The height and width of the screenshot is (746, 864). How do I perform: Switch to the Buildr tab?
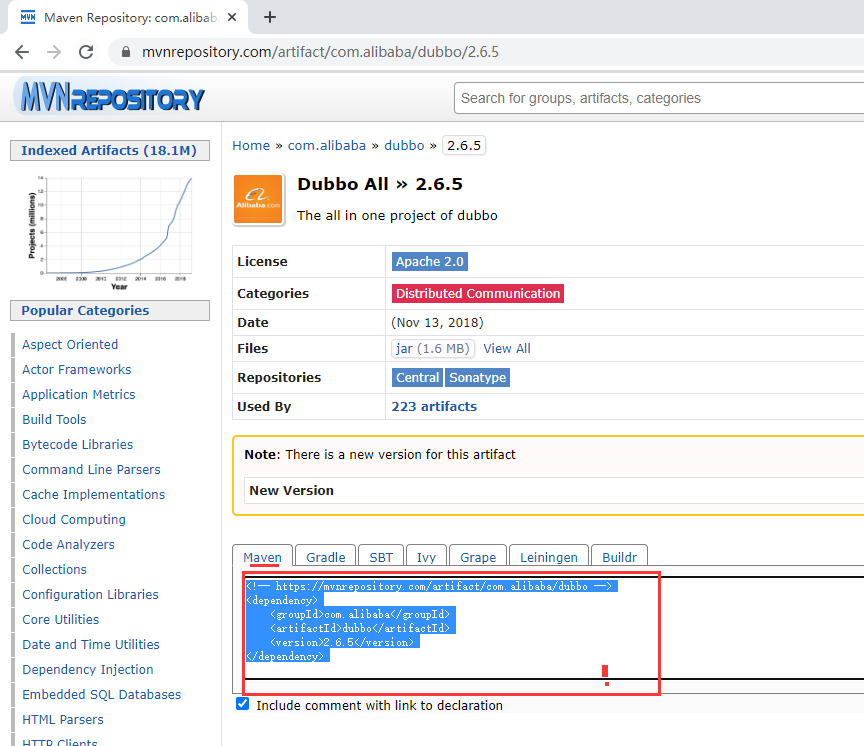619,557
